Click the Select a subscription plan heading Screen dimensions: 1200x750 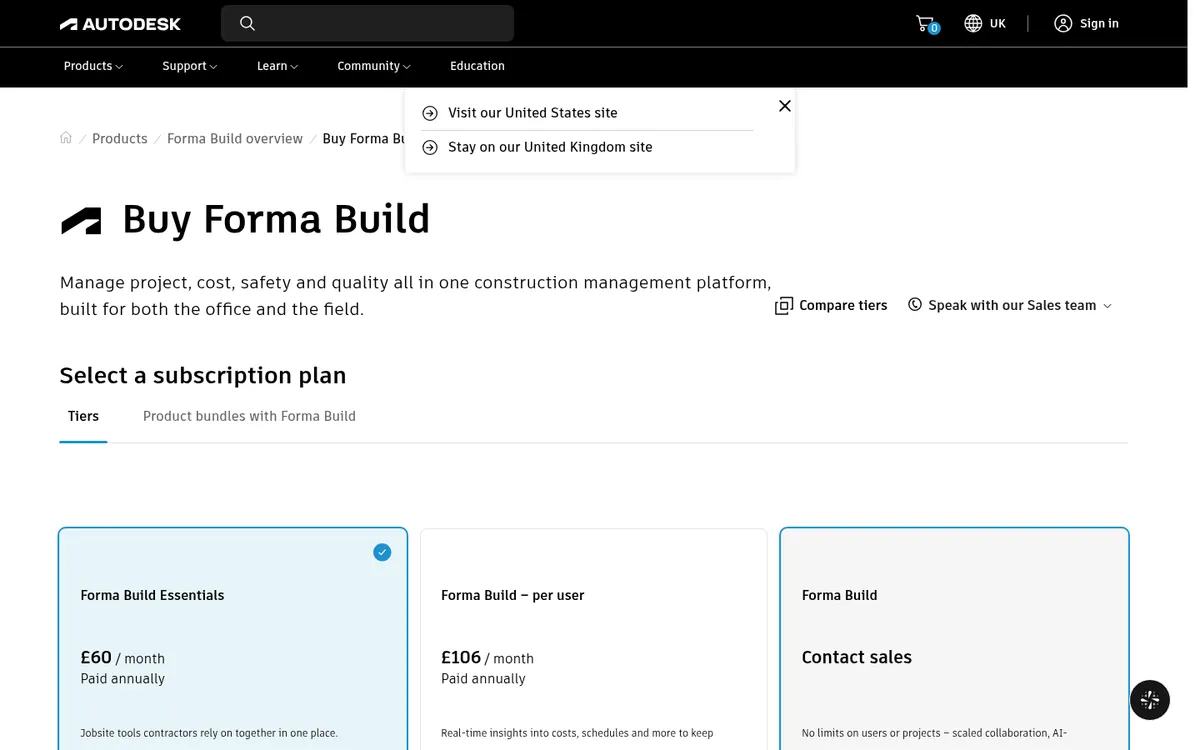(203, 375)
